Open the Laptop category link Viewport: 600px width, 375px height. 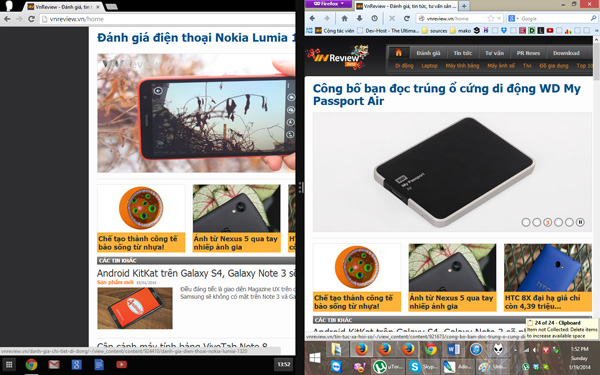pyautogui.click(x=429, y=66)
